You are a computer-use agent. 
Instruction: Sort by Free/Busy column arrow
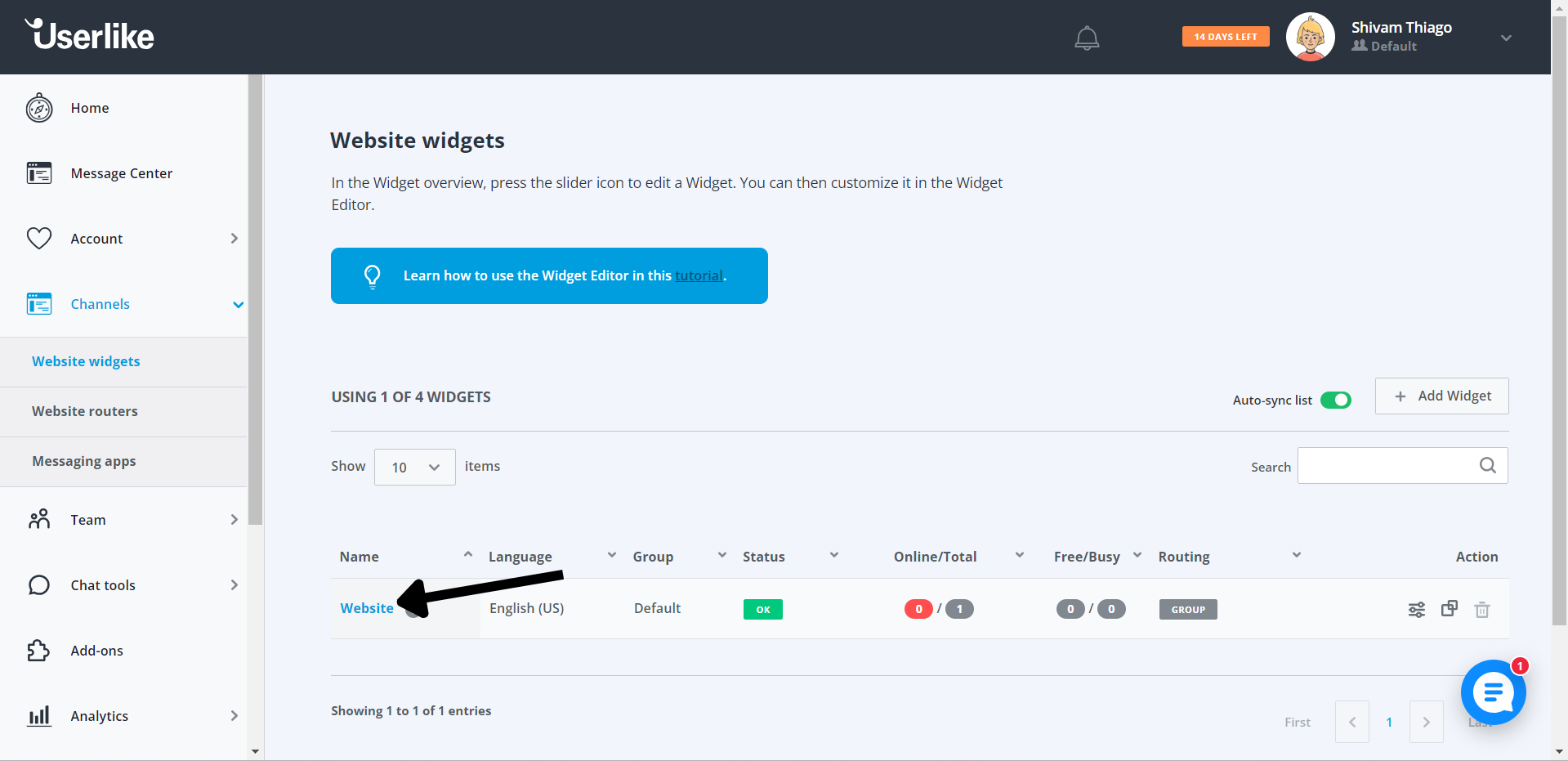1137,555
